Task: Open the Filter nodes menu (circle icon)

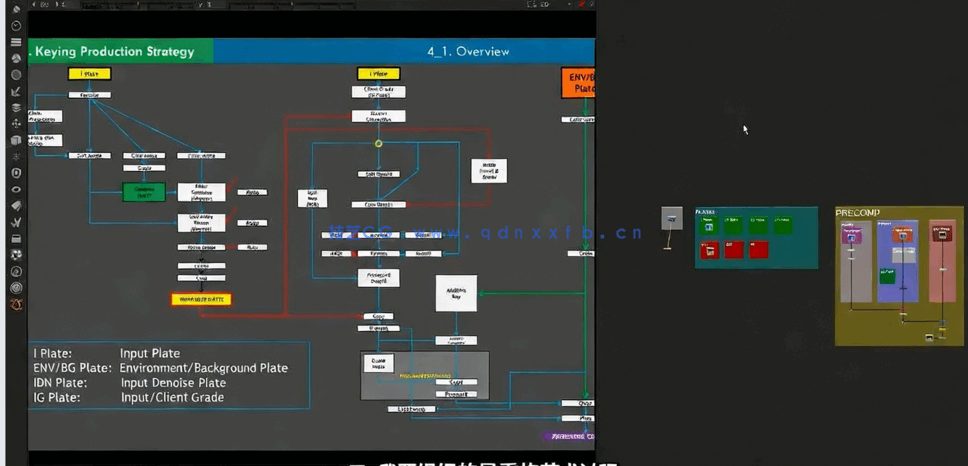Action: [x=16, y=74]
